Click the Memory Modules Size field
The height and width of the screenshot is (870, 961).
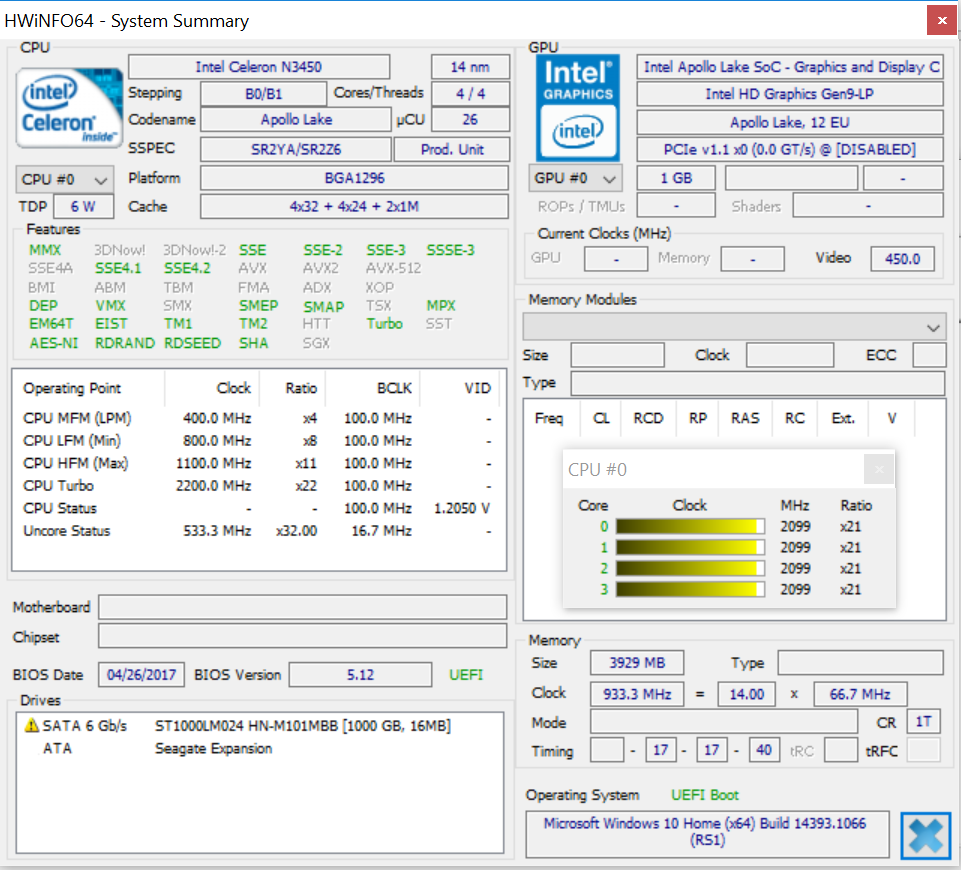pos(618,355)
